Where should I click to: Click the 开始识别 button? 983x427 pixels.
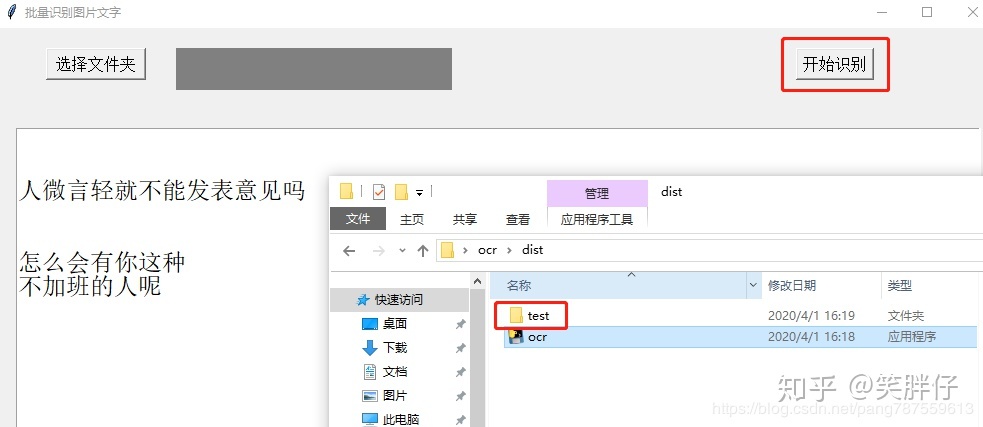coord(834,64)
